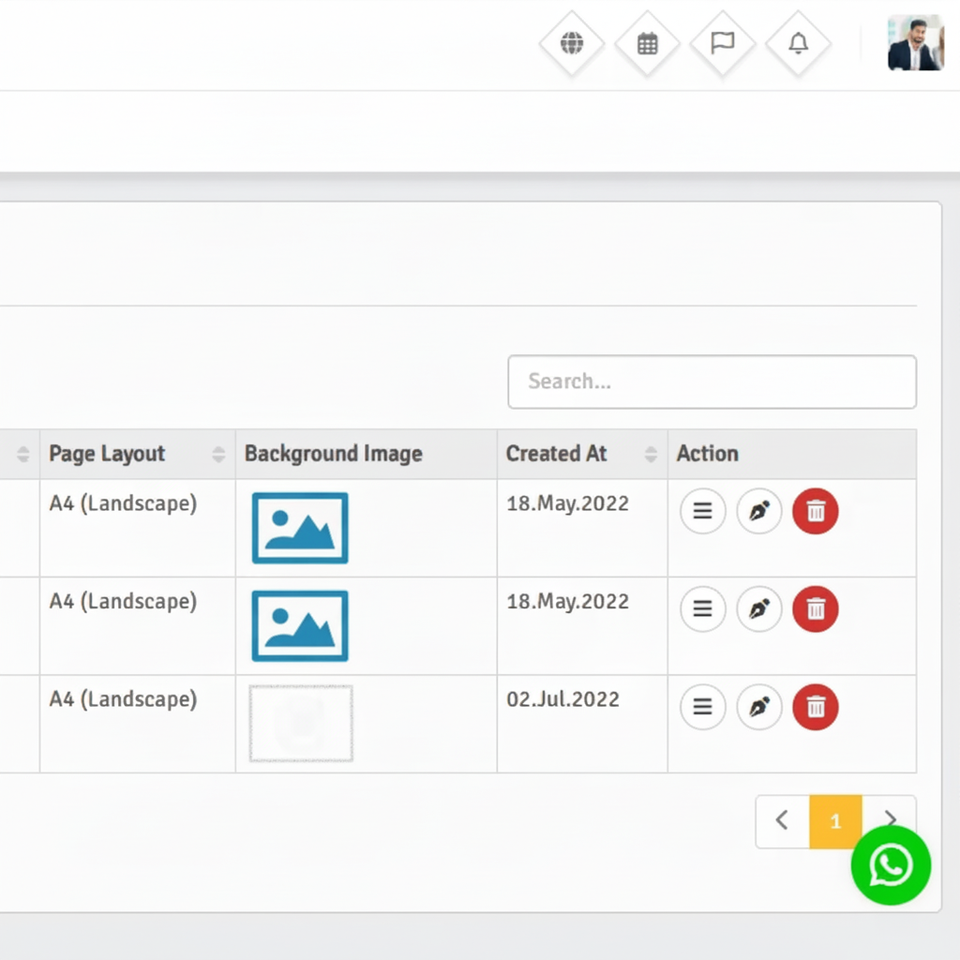Click the globe language icon
The height and width of the screenshot is (960, 960).
[x=572, y=44]
